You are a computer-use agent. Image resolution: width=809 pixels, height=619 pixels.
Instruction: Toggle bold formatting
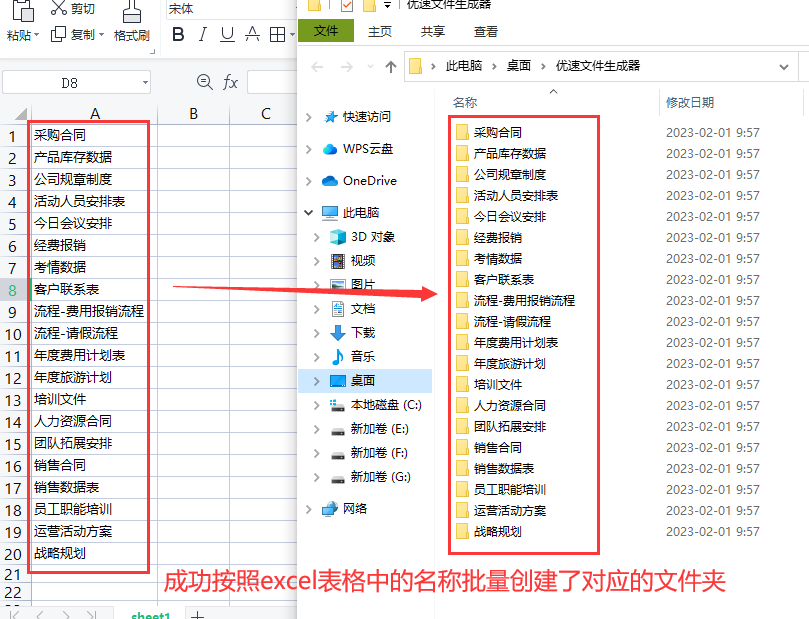point(178,35)
